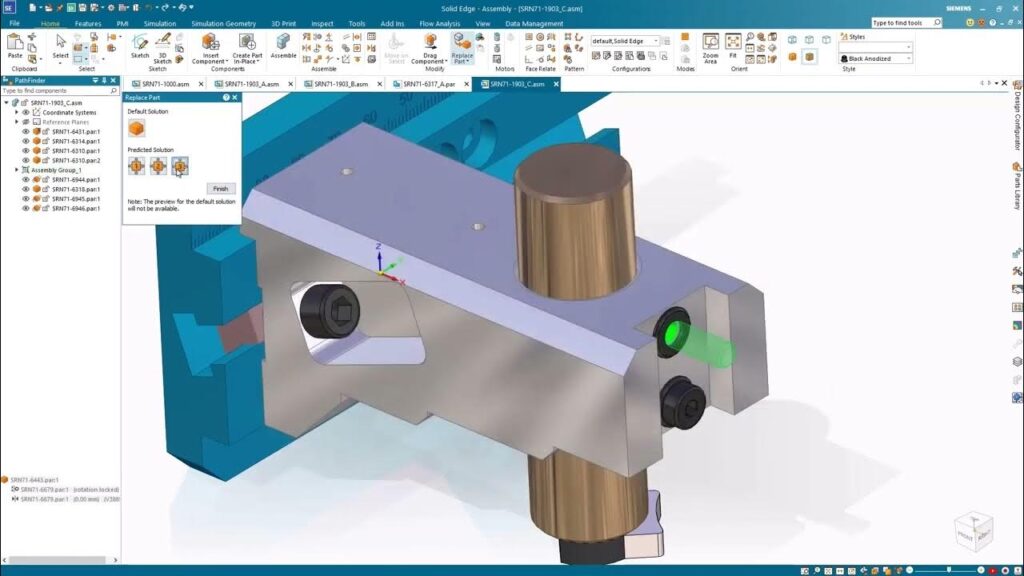
Task: Hide part SRN71-6431.par:1 using eye icon
Action: tap(26, 132)
